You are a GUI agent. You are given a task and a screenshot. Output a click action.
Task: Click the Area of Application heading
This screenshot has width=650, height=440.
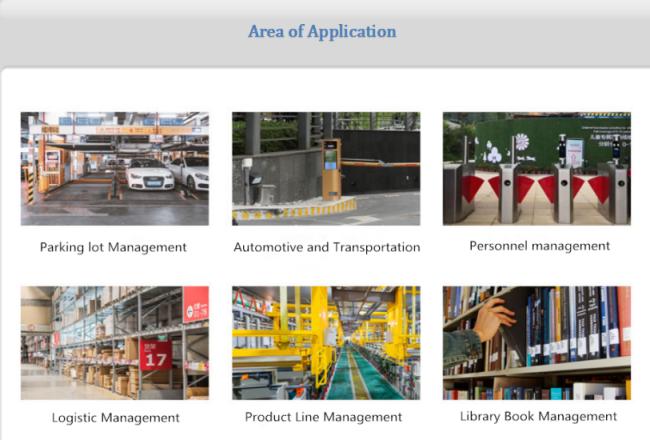click(x=322, y=32)
